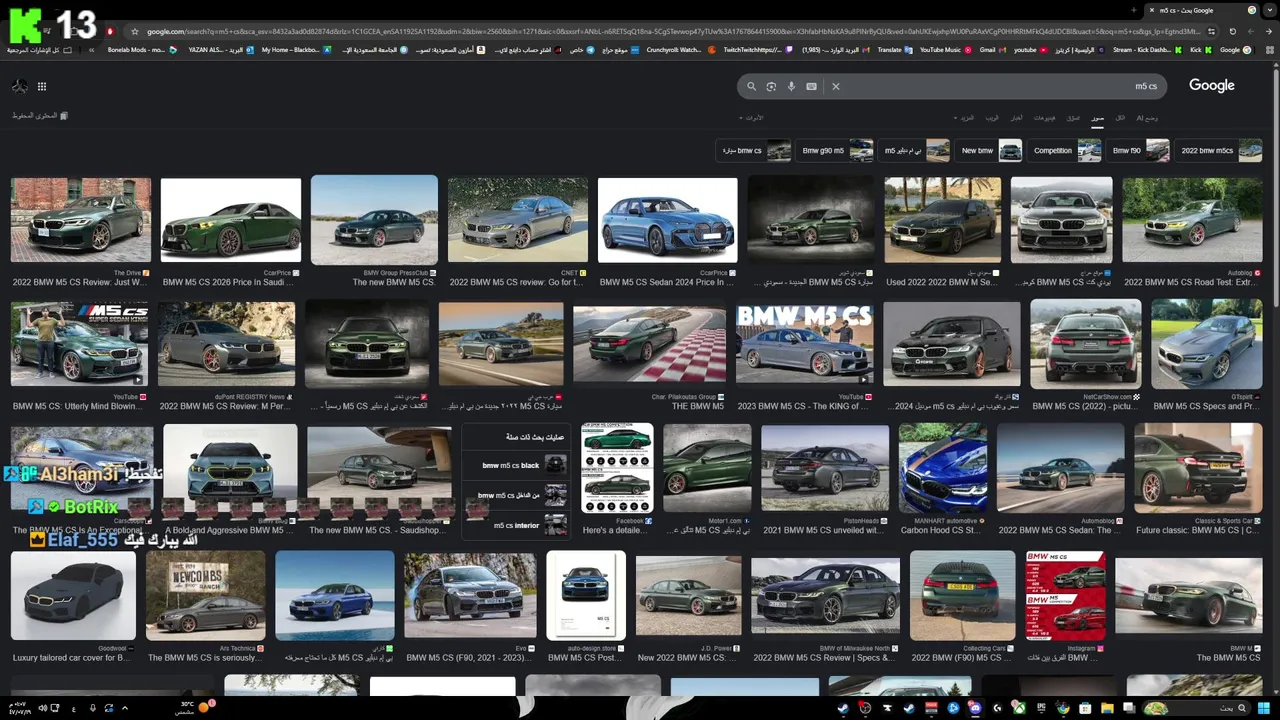Select the Bmw g90 m5 suggestion chip
1280x720 pixels.
[x=836, y=151]
